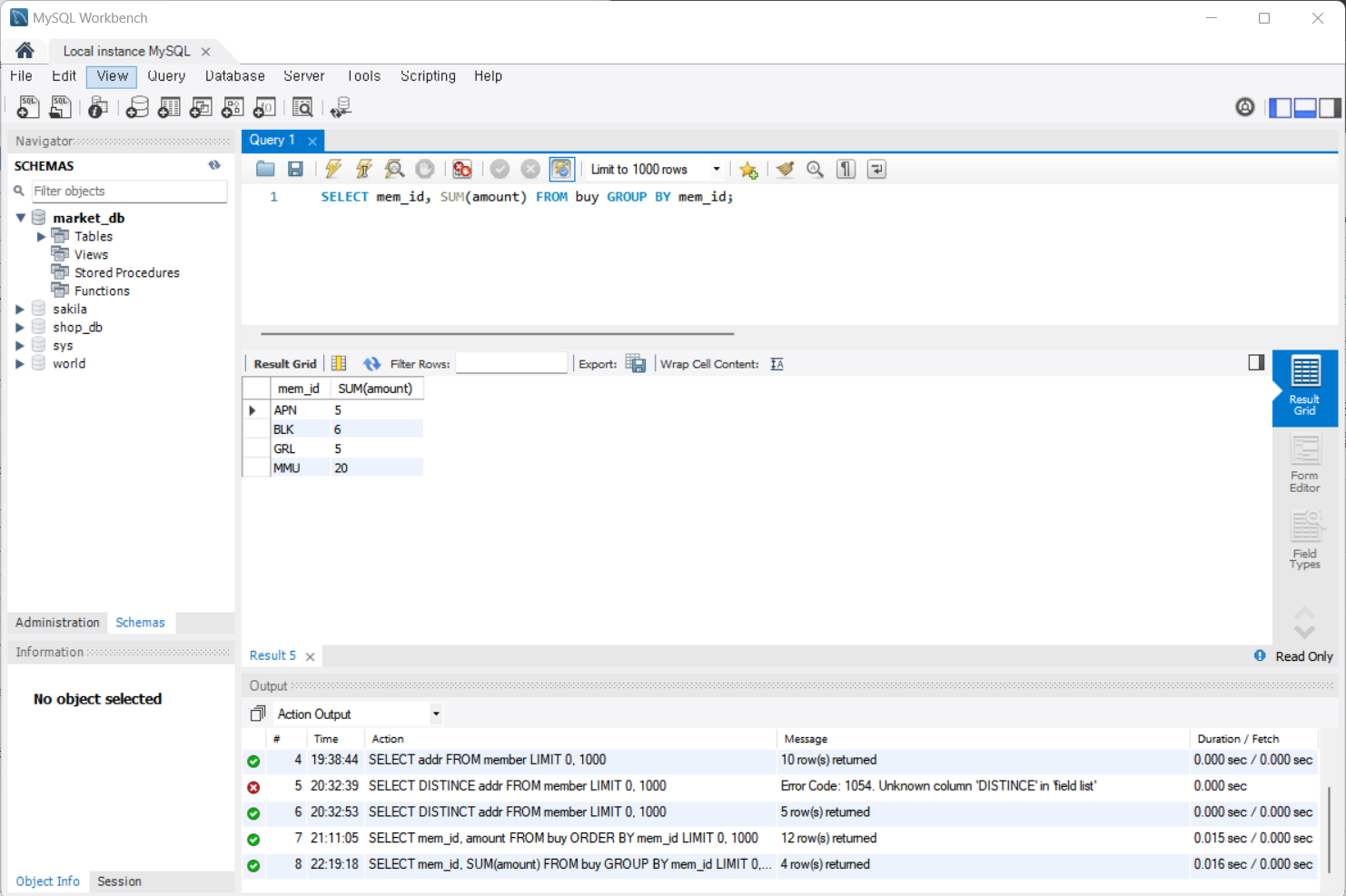Open the home screen tab icon
This screenshot has height=896, width=1346.
25,51
